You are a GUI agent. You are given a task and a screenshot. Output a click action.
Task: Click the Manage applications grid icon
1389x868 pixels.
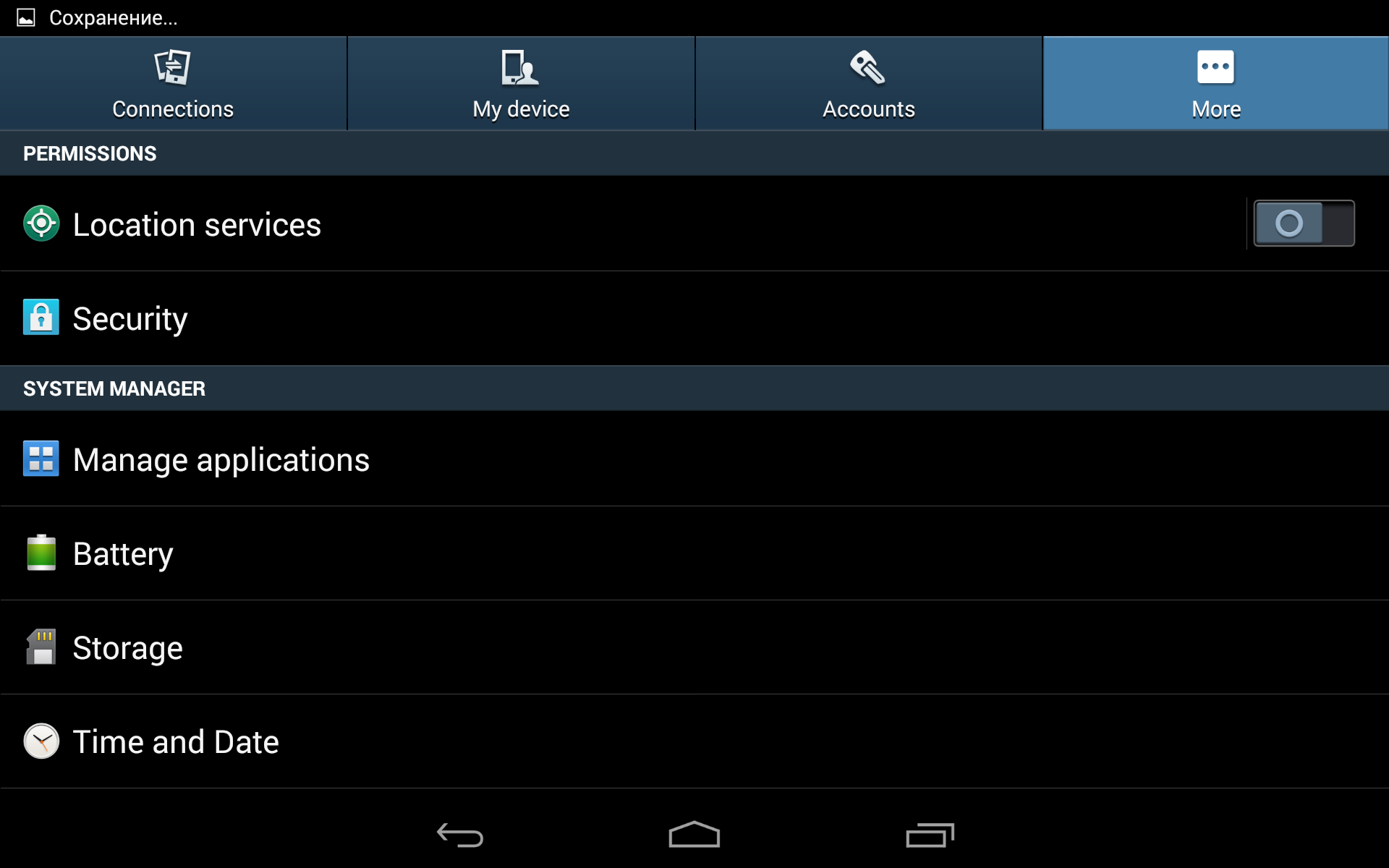pyautogui.click(x=41, y=459)
